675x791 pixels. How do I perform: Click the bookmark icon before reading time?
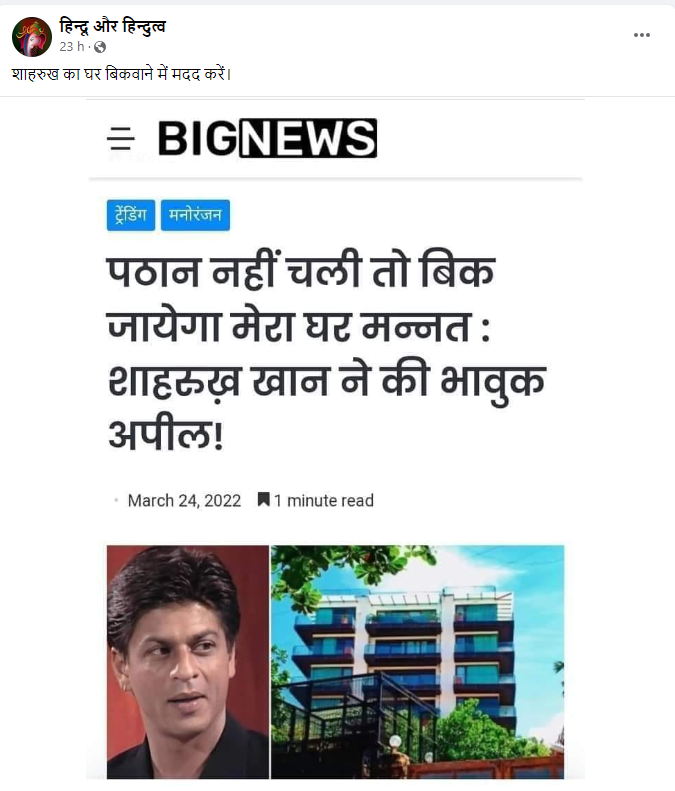click(263, 499)
